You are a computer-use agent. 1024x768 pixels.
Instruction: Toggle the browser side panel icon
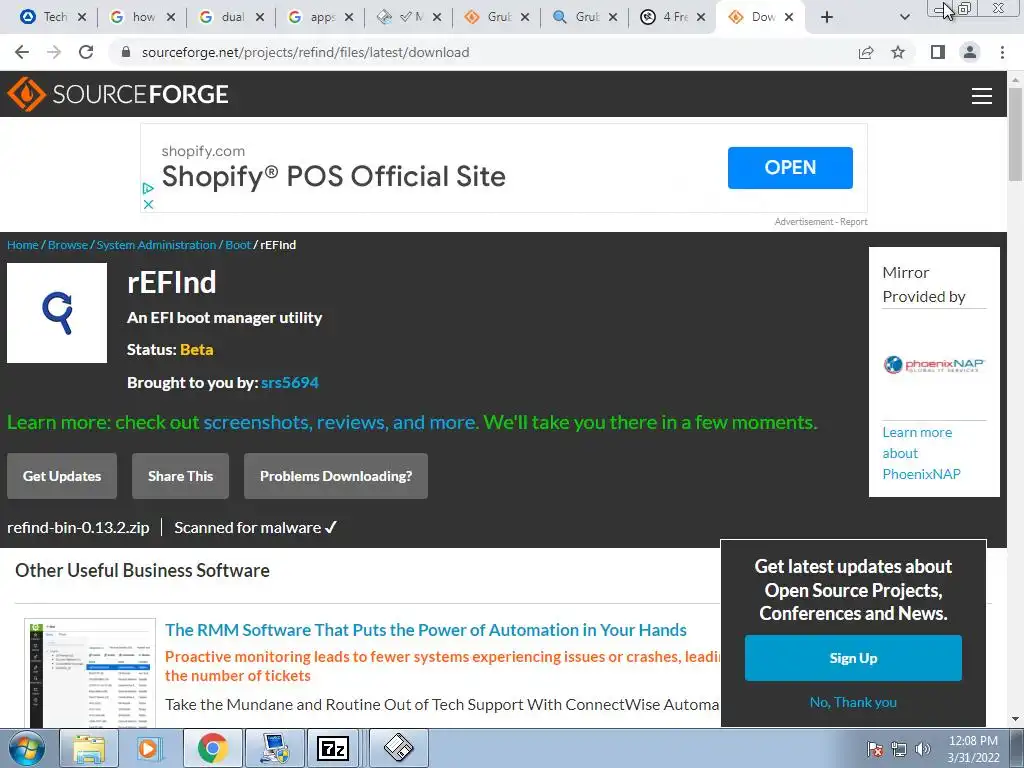click(x=938, y=52)
